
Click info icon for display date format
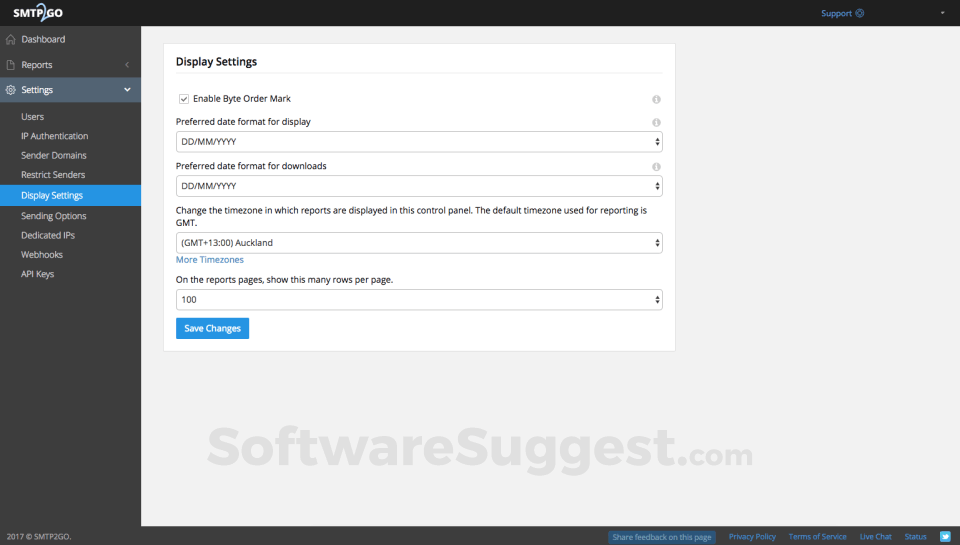tap(656, 122)
